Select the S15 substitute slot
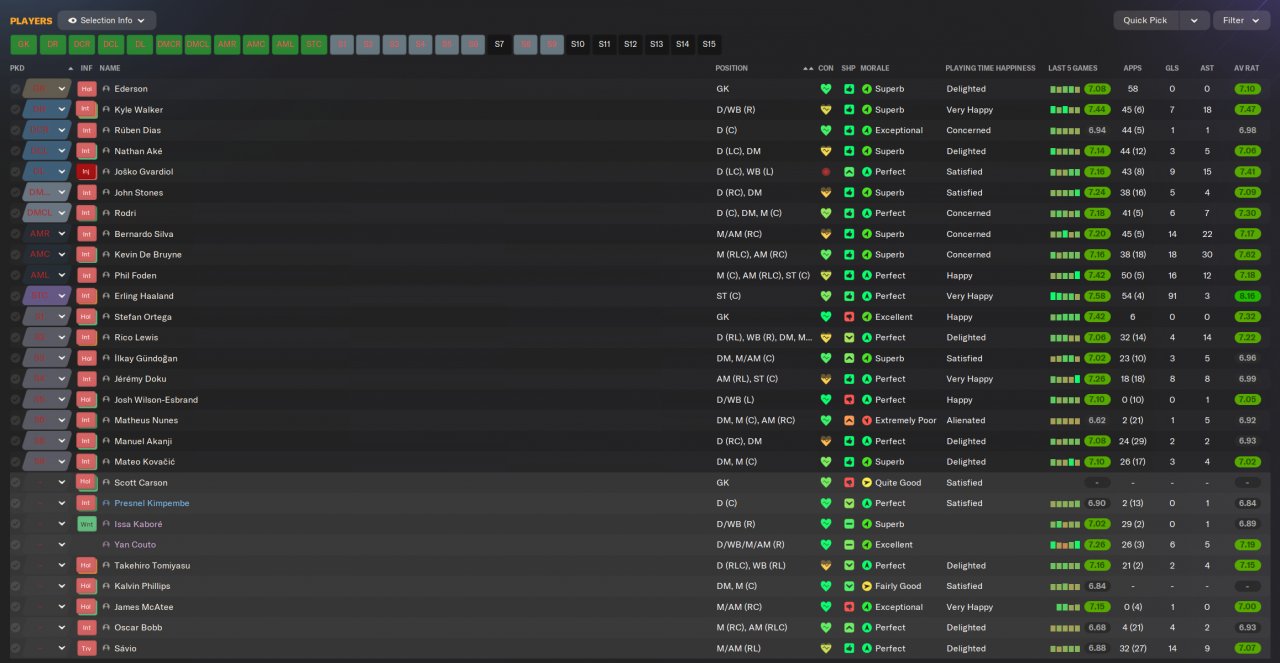Viewport: 1280px width, 663px height. [708, 44]
